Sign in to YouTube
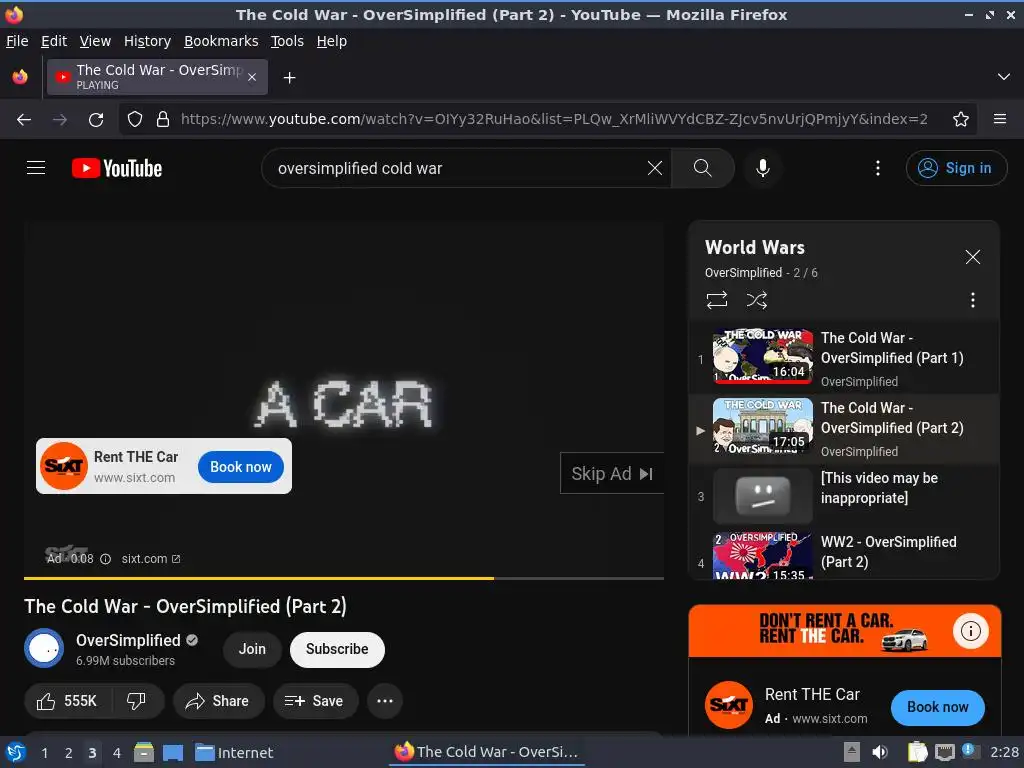 [x=955, y=168]
